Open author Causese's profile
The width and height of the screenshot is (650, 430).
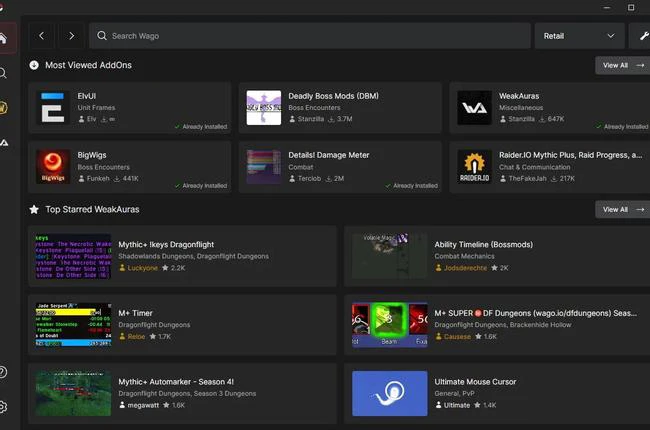click(x=457, y=337)
